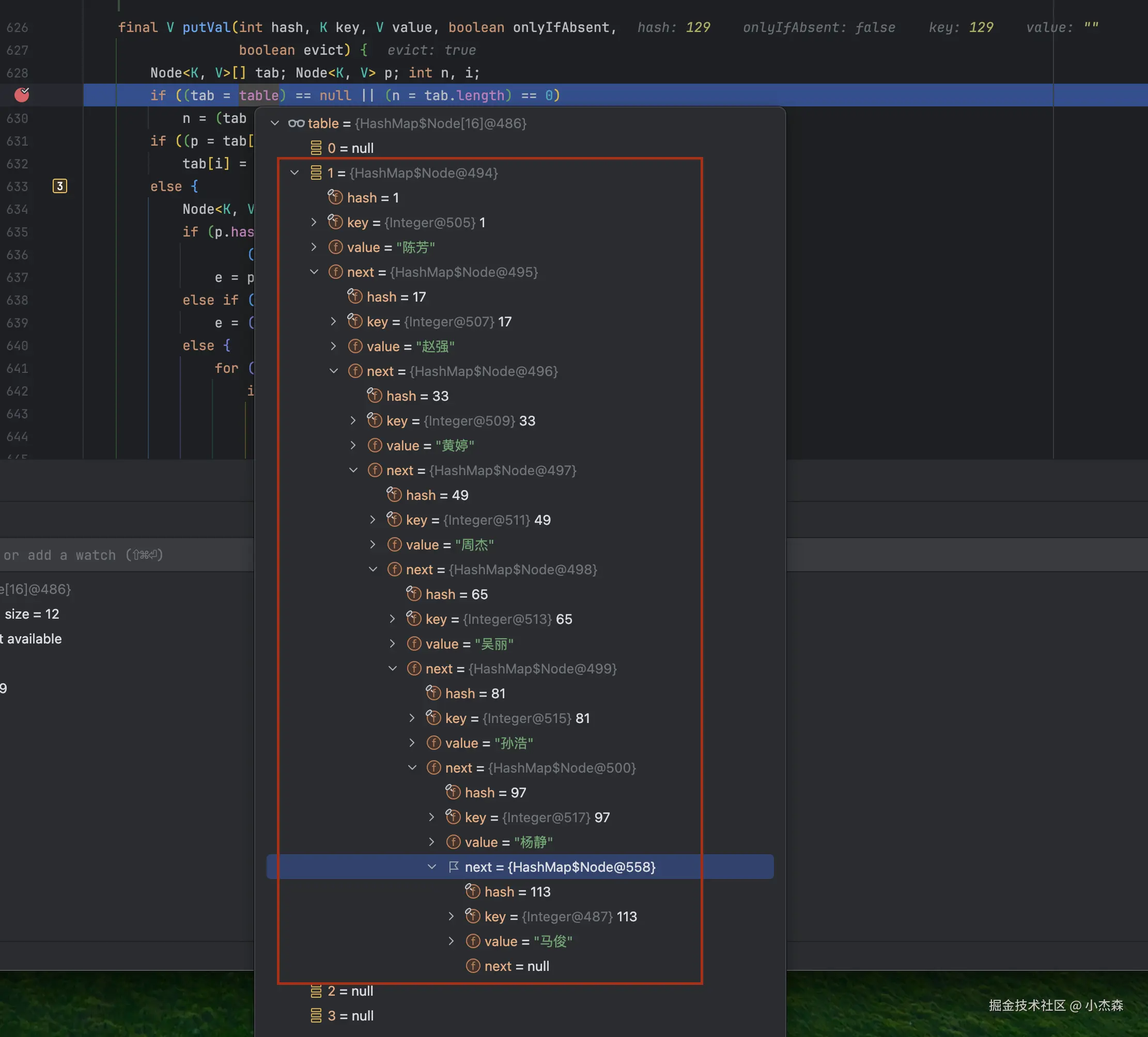Click the inline hint badge on line 633
This screenshot has width=1148, height=1037.
(x=60, y=186)
